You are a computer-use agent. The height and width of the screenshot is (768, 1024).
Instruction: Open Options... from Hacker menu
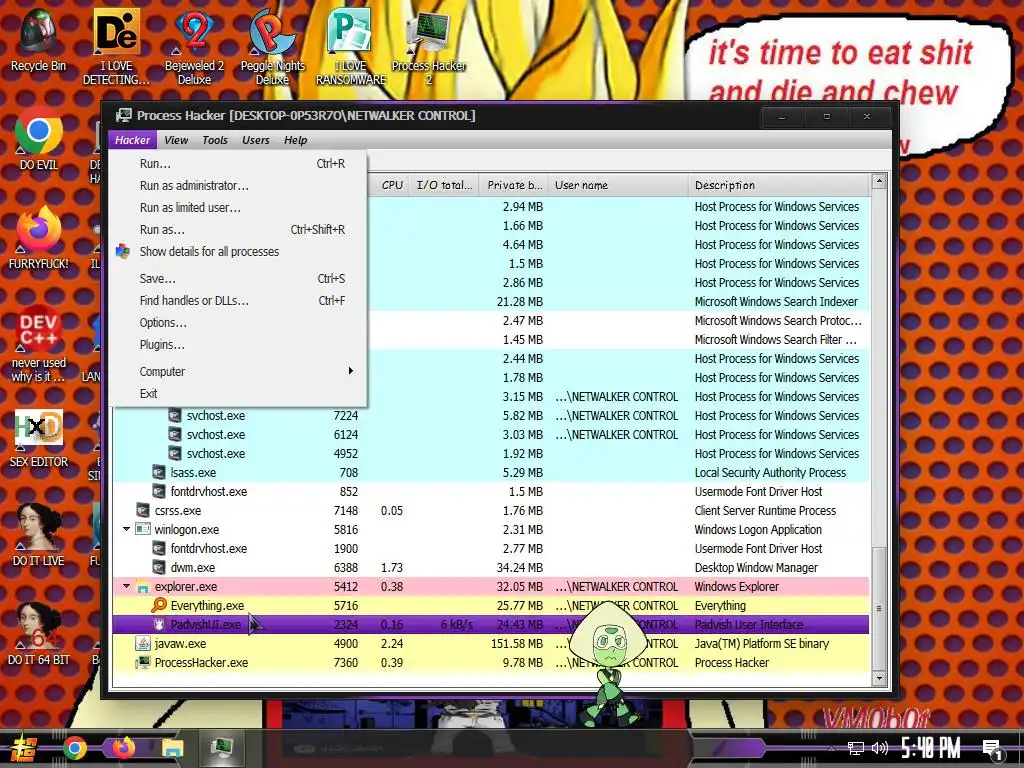click(238, 323)
